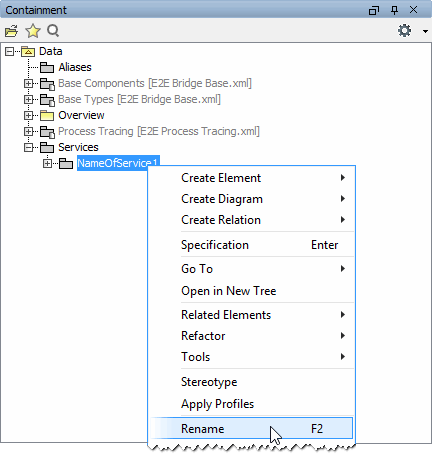Click the floating window icon in title bar
432x457 pixels.
click(374, 10)
